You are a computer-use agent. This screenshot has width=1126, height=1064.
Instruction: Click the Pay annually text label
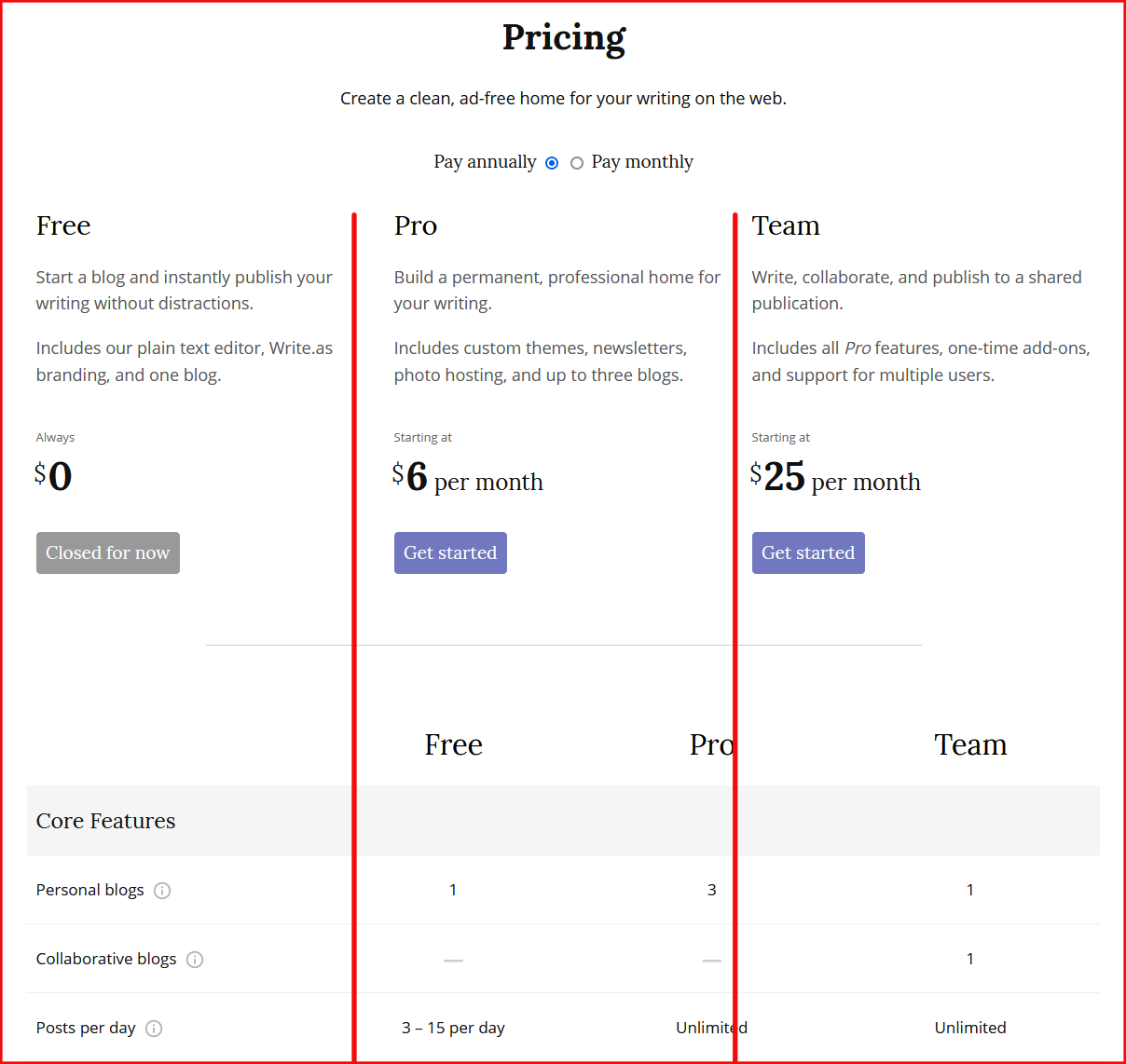coord(485,162)
